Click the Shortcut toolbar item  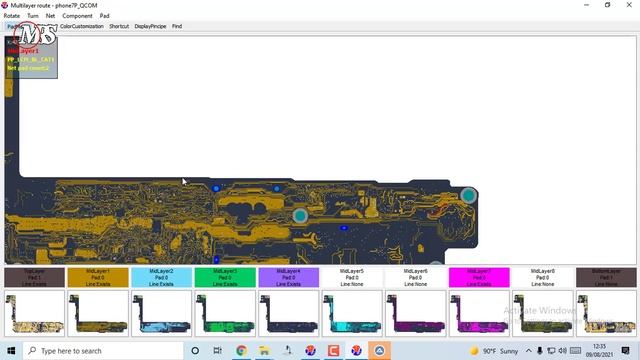[x=119, y=26]
